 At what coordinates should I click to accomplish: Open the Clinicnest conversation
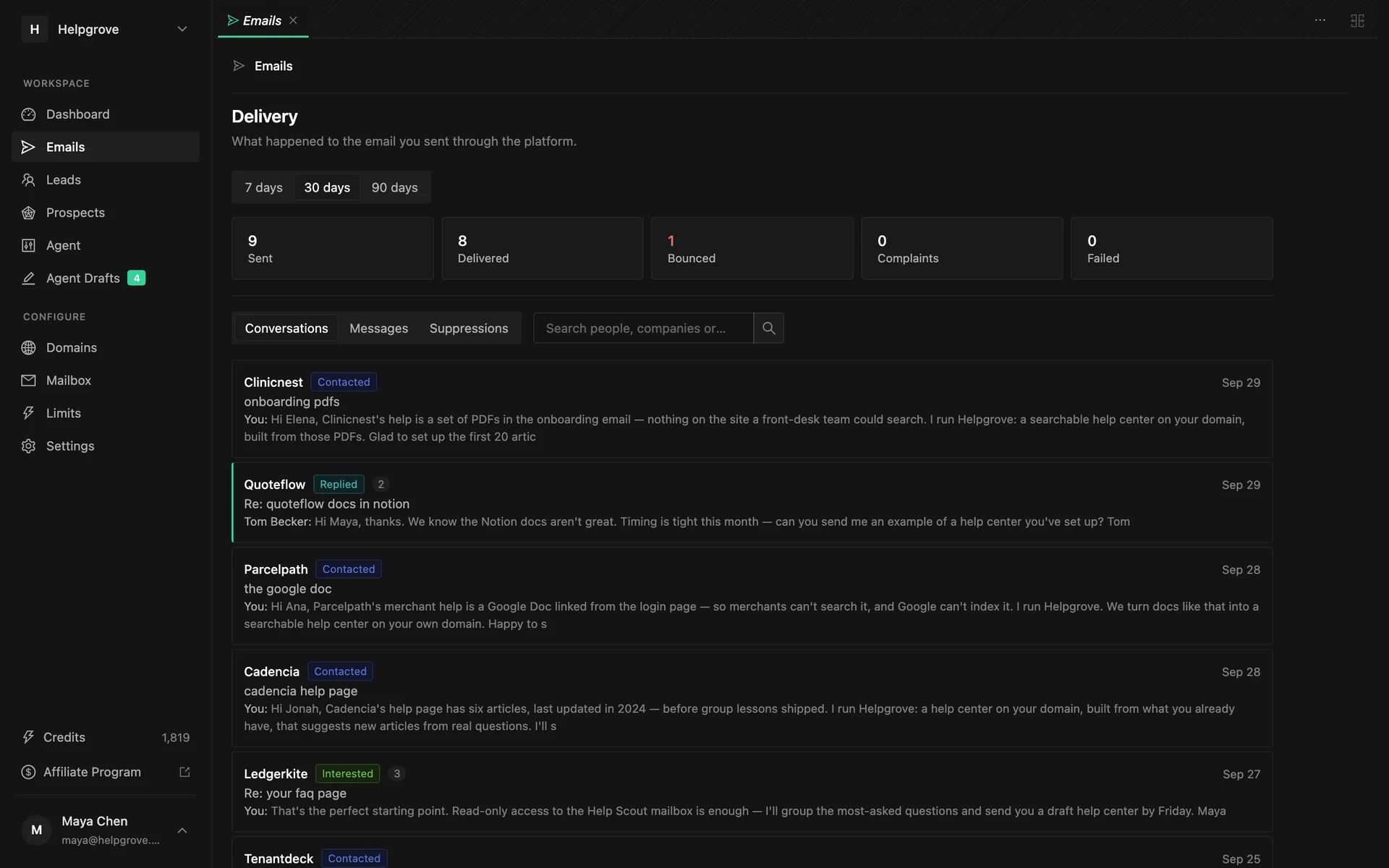pos(752,409)
